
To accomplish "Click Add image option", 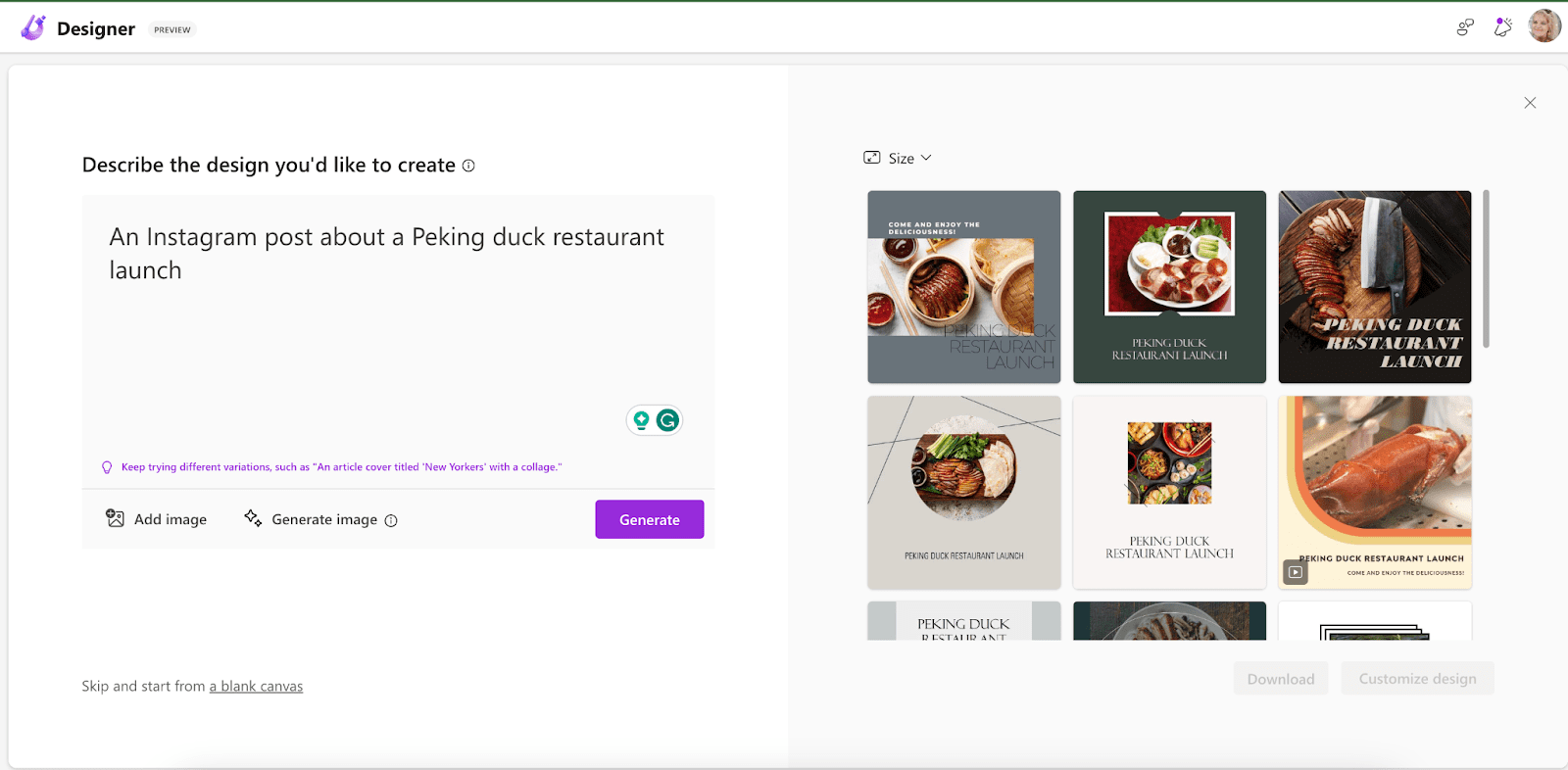I will [157, 519].
